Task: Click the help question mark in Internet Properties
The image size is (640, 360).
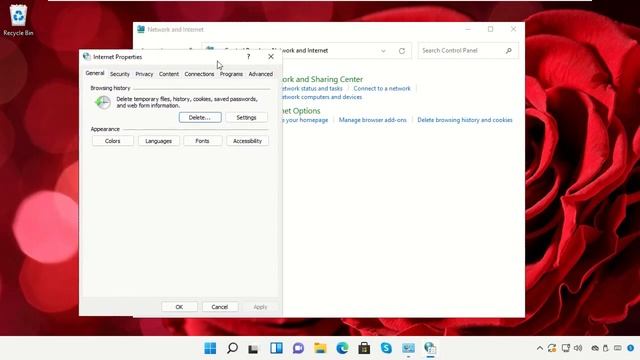Action: [x=248, y=57]
